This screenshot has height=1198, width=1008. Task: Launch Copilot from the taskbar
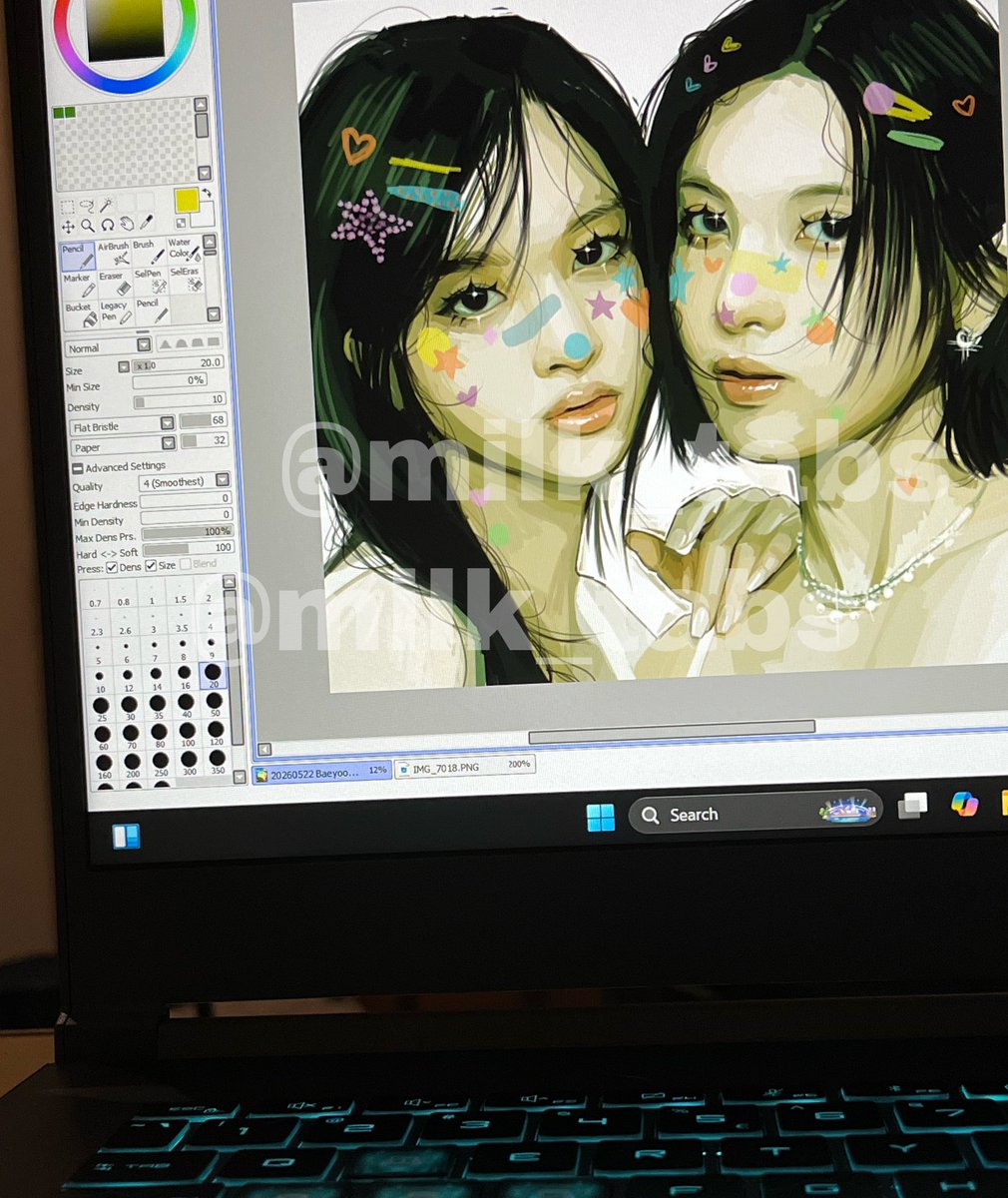pyautogui.click(x=964, y=803)
